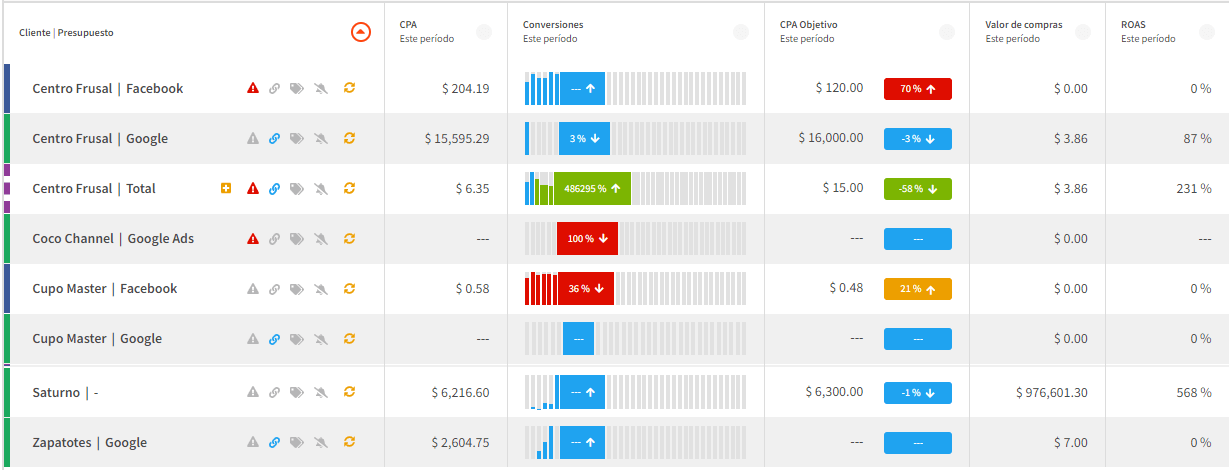This screenshot has width=1229, height=470.
Task: Click the orange 21 % badge for Cupo Master
Action: tap(918, 288)
